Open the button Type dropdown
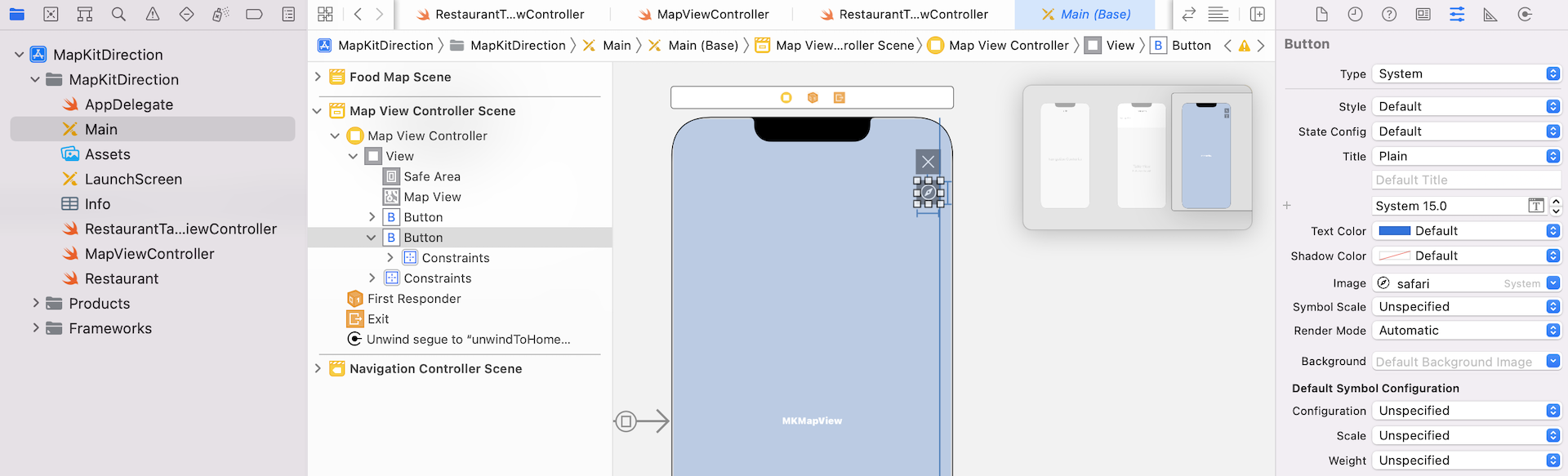Screen dimensions: 1568x476 (1466, 73)
